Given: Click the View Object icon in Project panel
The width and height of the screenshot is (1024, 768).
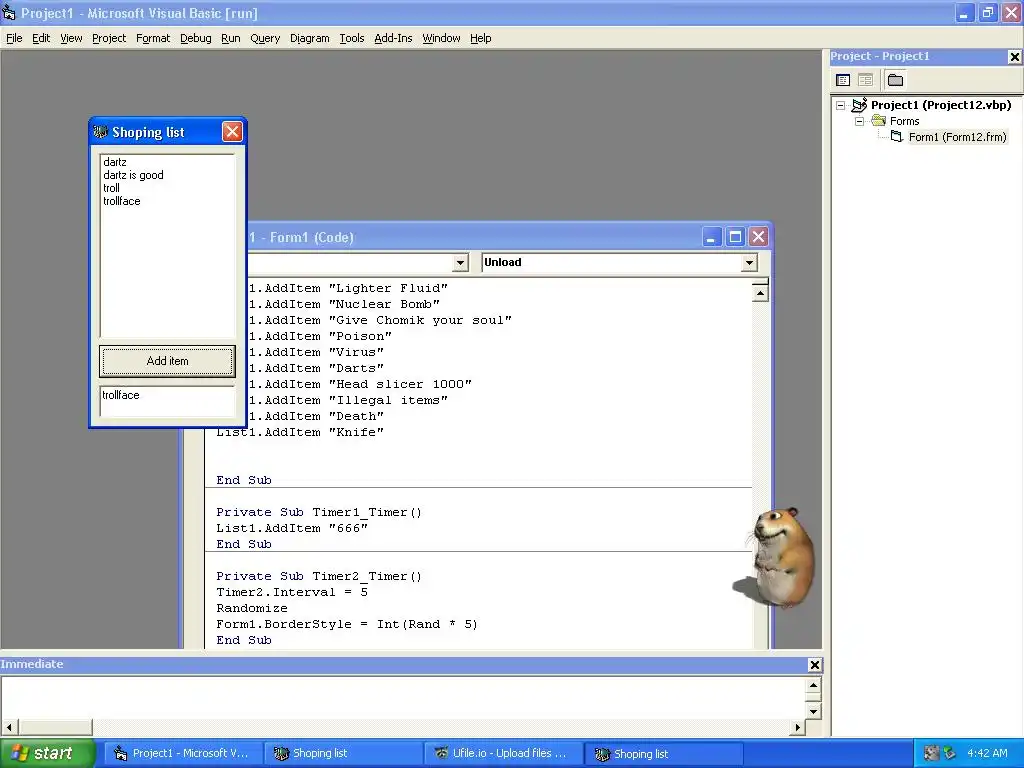Looking at the screenshot, I should coord(865,80).
